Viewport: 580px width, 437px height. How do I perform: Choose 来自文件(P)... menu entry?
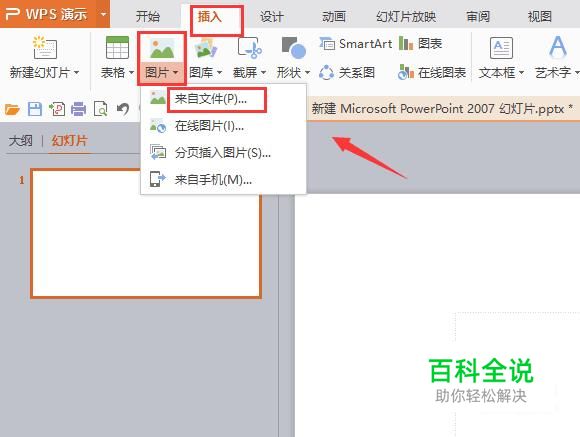[x=223, y=99]
